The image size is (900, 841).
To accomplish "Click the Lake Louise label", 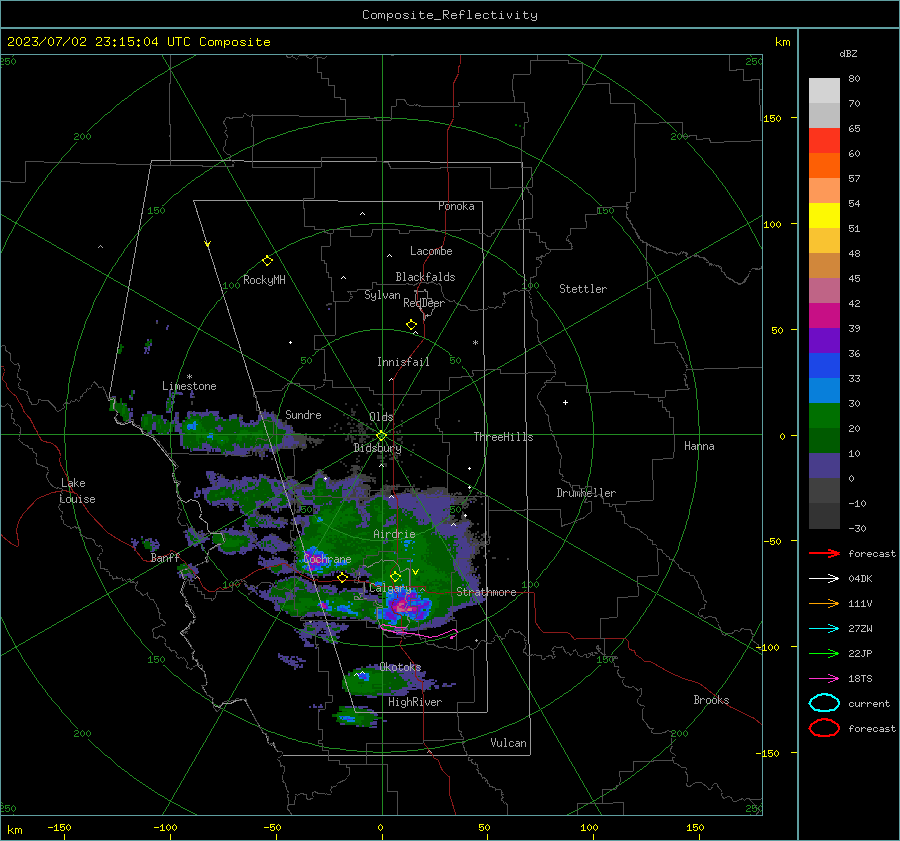I will click(77, 491).
